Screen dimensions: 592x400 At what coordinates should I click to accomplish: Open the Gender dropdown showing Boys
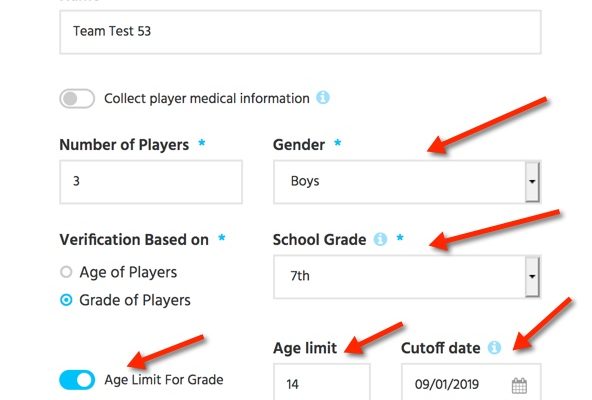tap(407, 182)
